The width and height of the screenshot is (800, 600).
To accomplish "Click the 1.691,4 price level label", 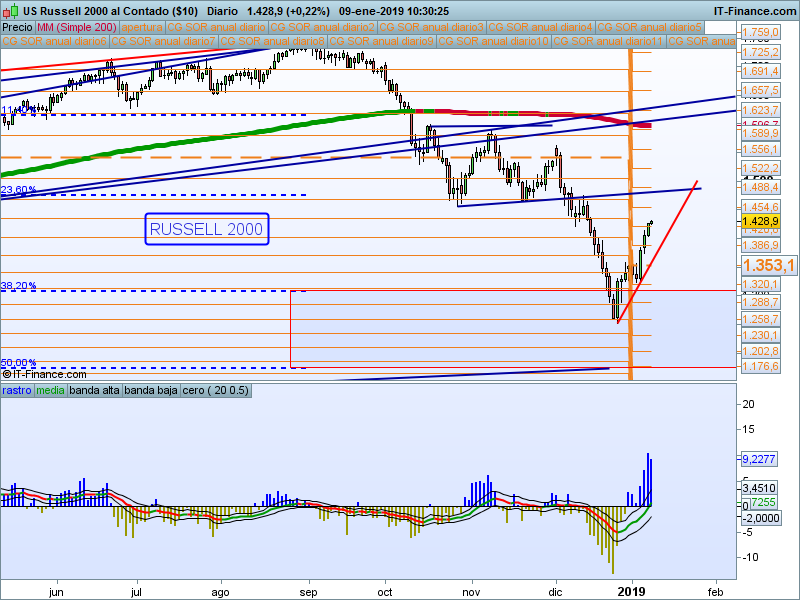I will pyautogui.click(x=760, y=71).
